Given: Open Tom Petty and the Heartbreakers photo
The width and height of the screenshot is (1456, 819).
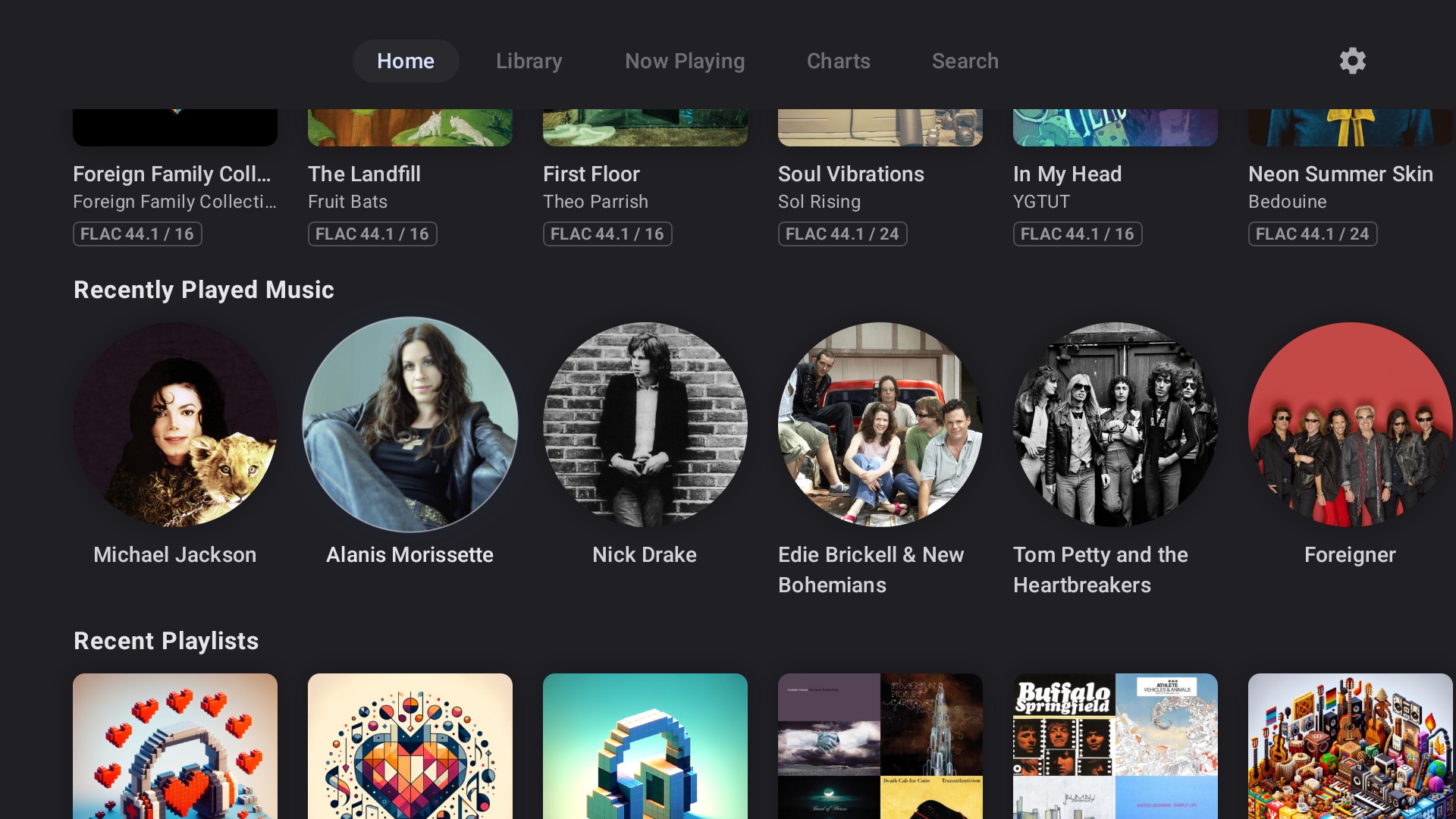Looking at the screenshot, I should (x=1116, y=425).
